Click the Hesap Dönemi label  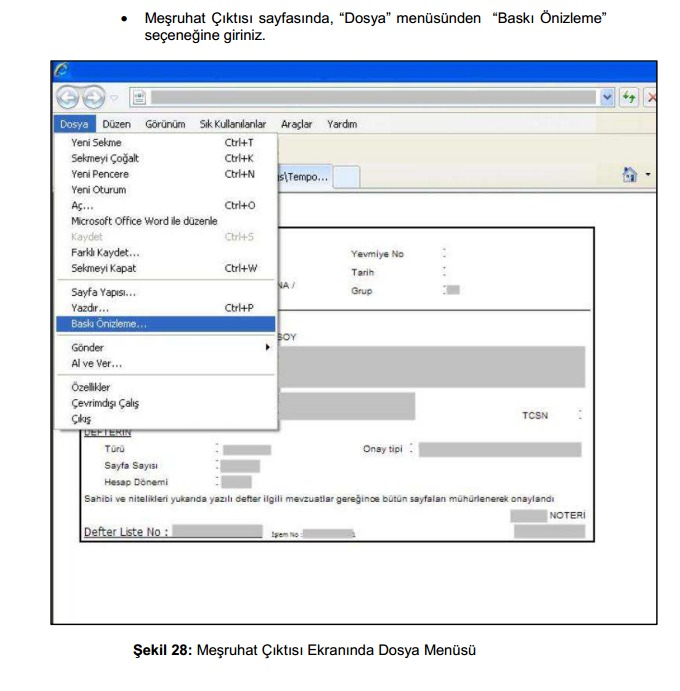136,482
